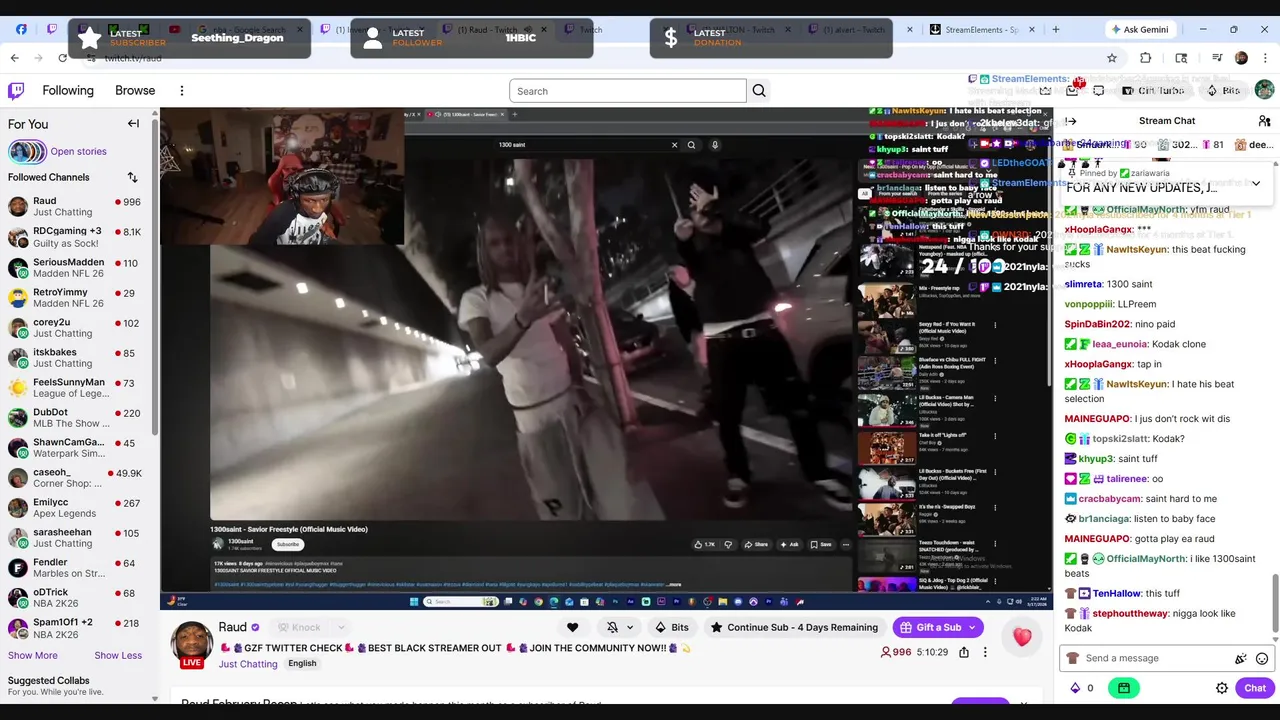Open the Prime loot crown icon
This screenshot has width=1280, height=720.
pos(1045,91)
